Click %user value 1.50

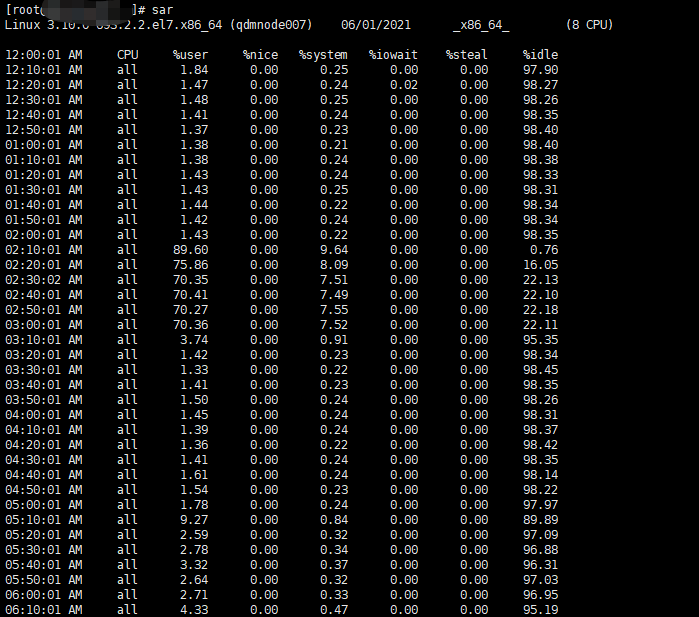point(194,400)
